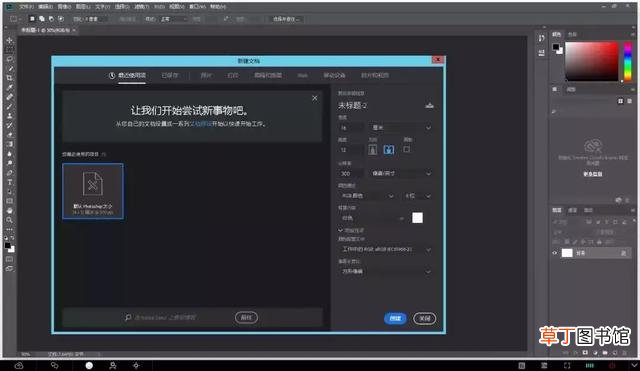Select the Clone Stamp tool in the toolbar
Viewport: 640px width, 371px height.
click(x=9, y=116)
